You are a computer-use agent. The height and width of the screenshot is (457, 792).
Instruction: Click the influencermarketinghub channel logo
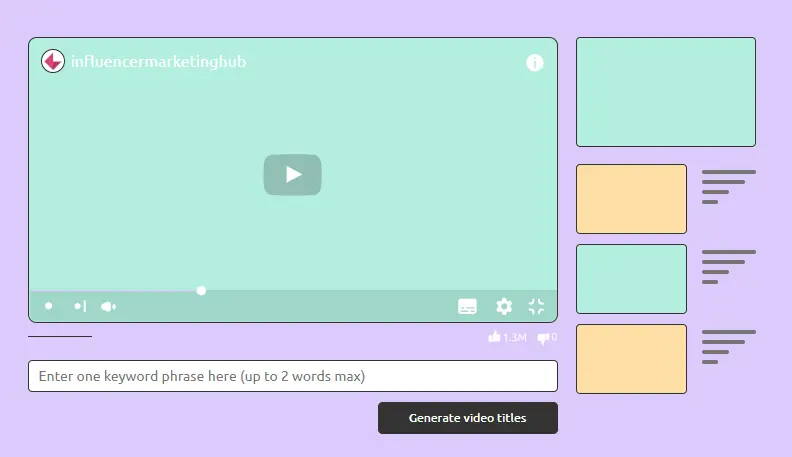point(53,61)
